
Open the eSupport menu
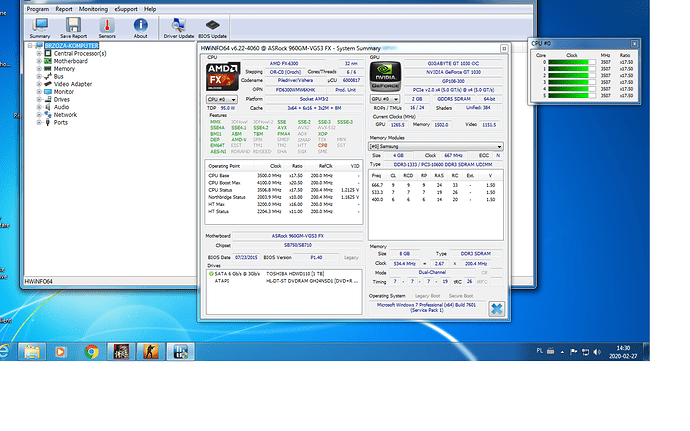[x=126, y=9]
